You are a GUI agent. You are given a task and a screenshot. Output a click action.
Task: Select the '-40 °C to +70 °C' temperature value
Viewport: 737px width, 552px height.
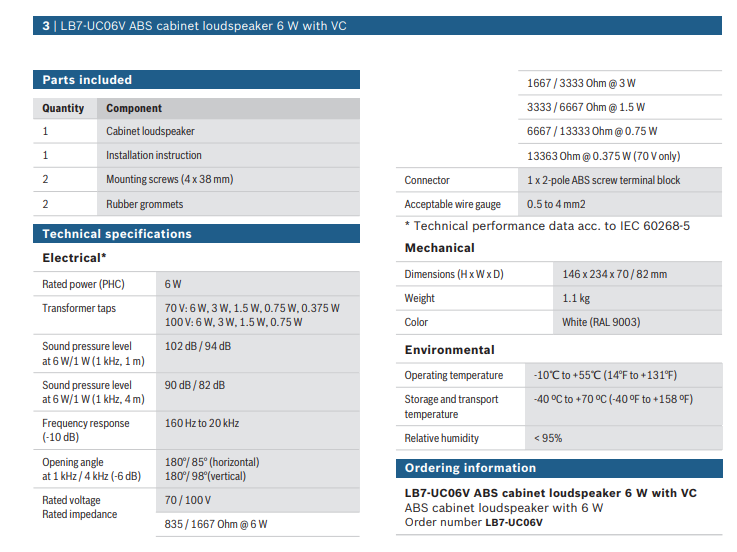[x=613, y=399]
